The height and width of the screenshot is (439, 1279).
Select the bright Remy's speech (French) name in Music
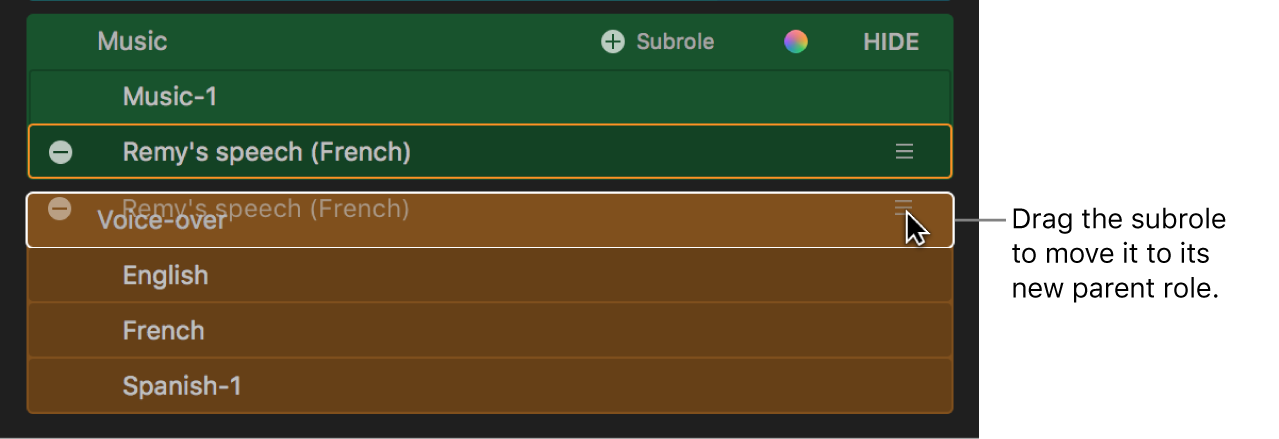[266, 152]
